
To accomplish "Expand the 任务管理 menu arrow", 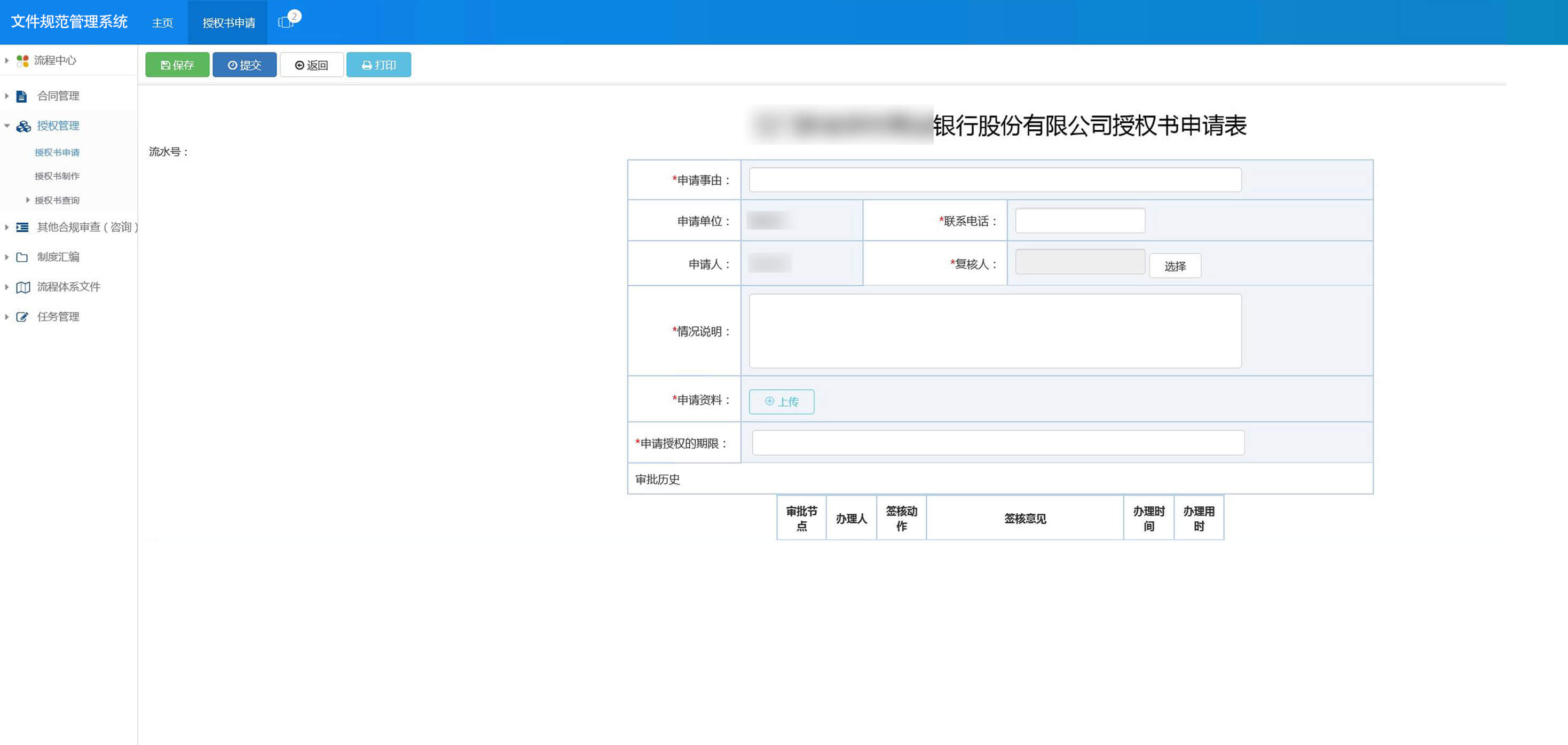I will tap(7, 317).
